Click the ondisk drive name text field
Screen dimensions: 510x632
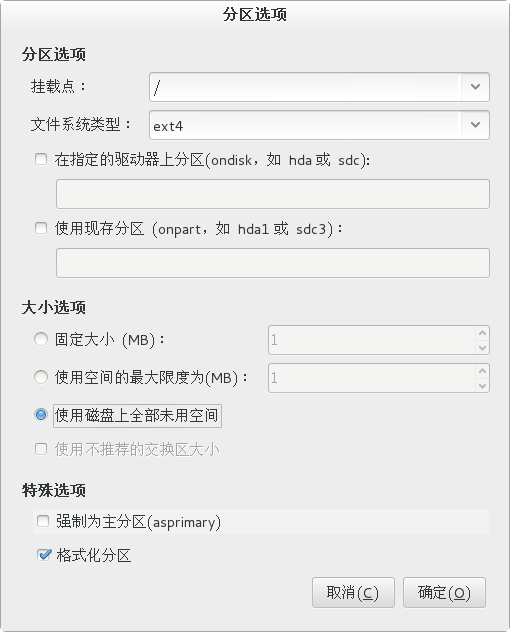coord(273,194)
